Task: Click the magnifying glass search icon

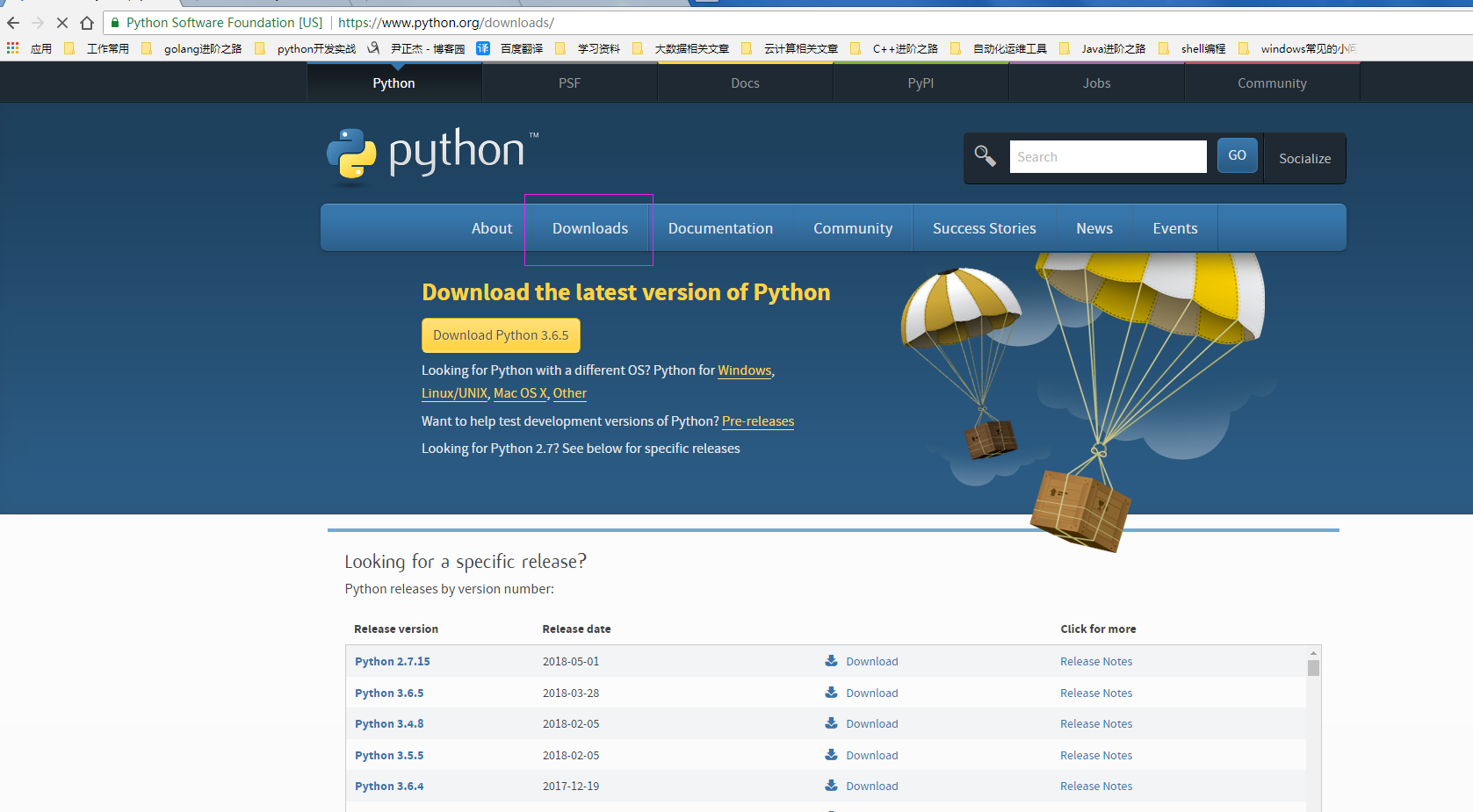Action: [985, 156]
